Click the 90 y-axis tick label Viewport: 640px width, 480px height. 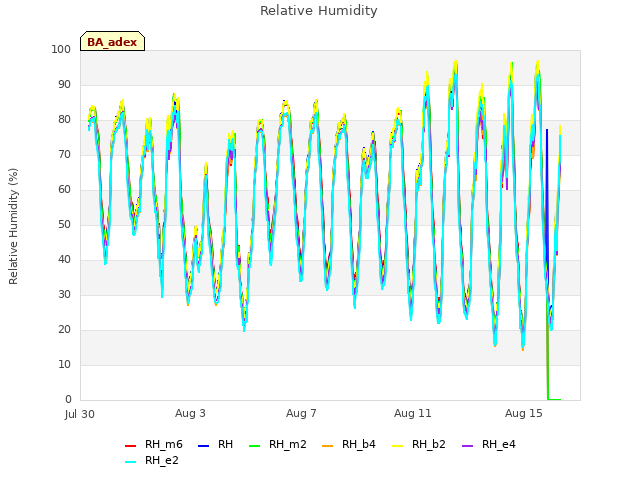click(x=64, y=84)
